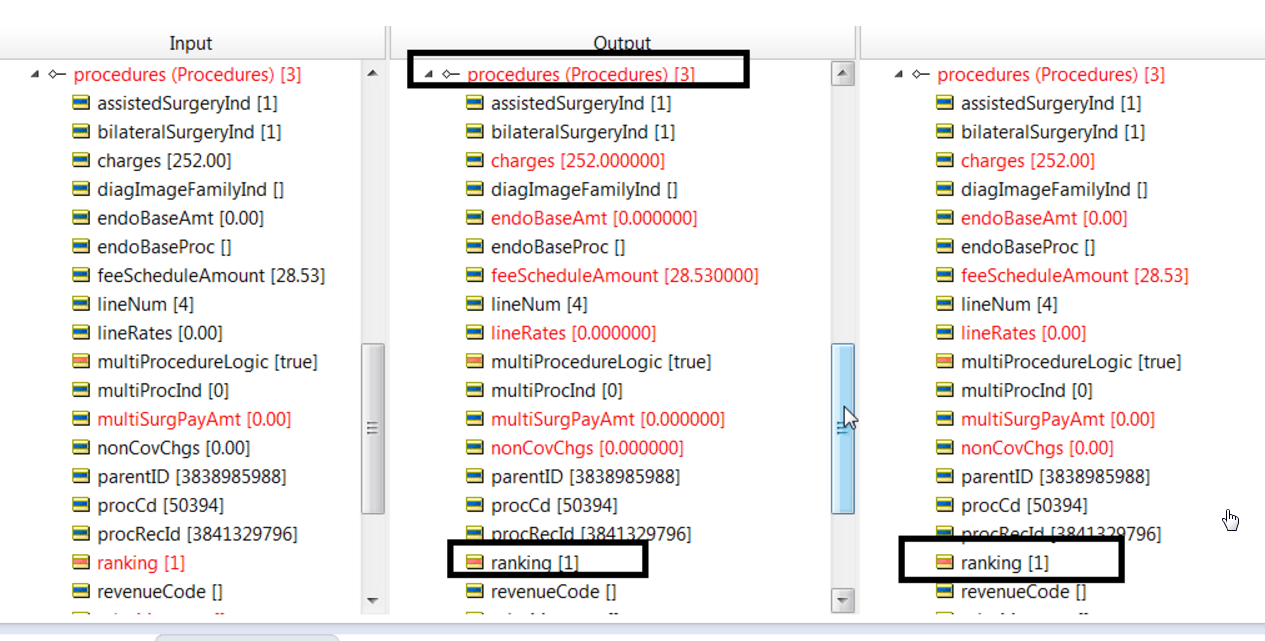
Task: Click charges field icon in Output panel
Action: coord(475,161)
